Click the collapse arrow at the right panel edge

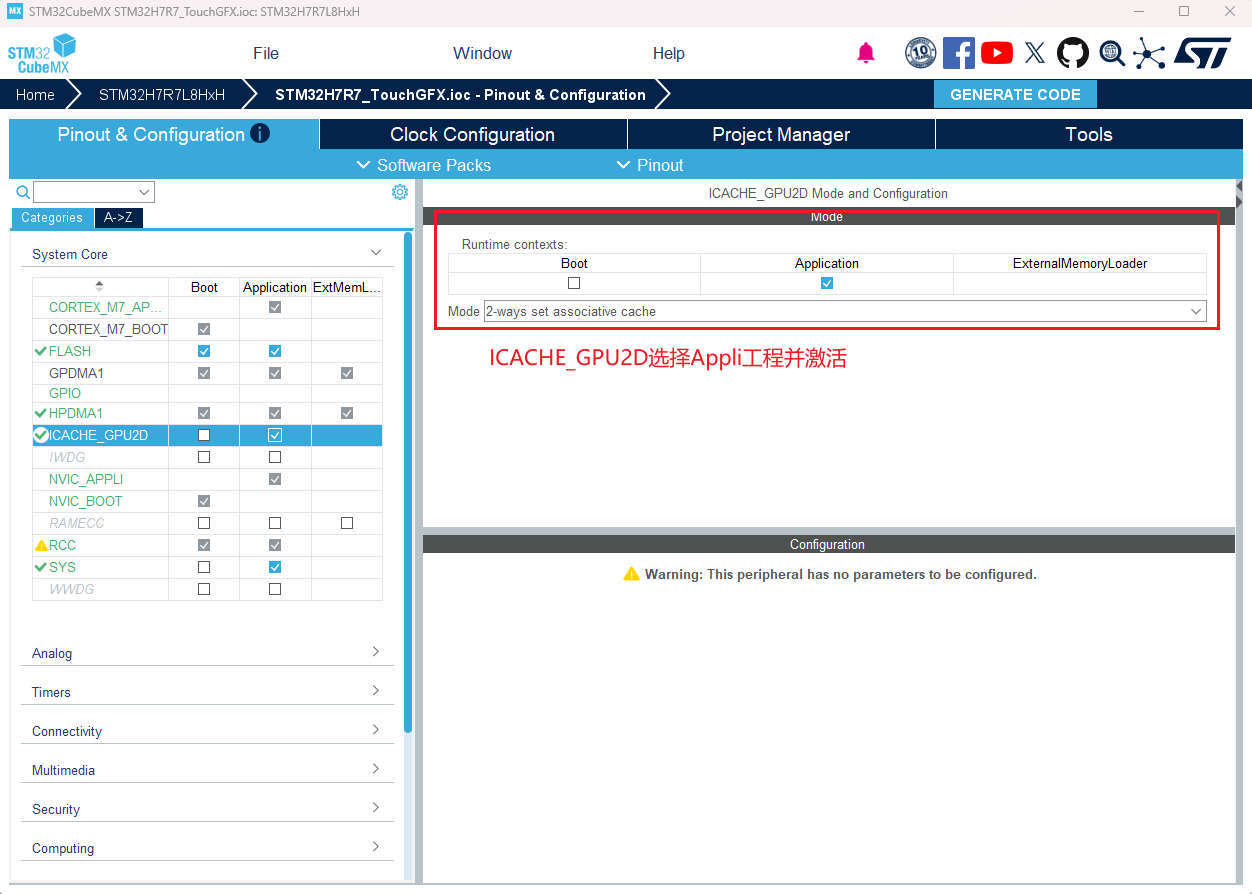coord(1240,187)
